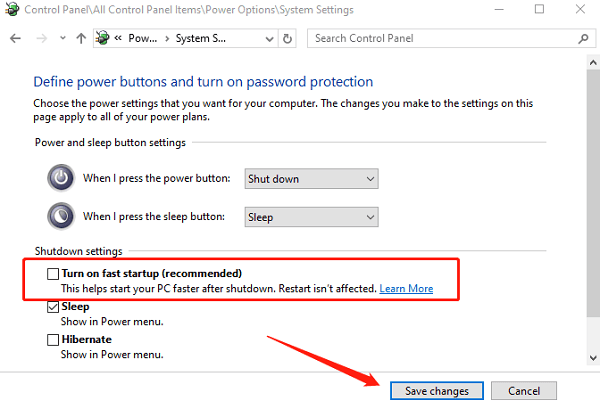Expand the address bar history dropdown
This screenshot has height=409, width=600.
coord(267,38)
